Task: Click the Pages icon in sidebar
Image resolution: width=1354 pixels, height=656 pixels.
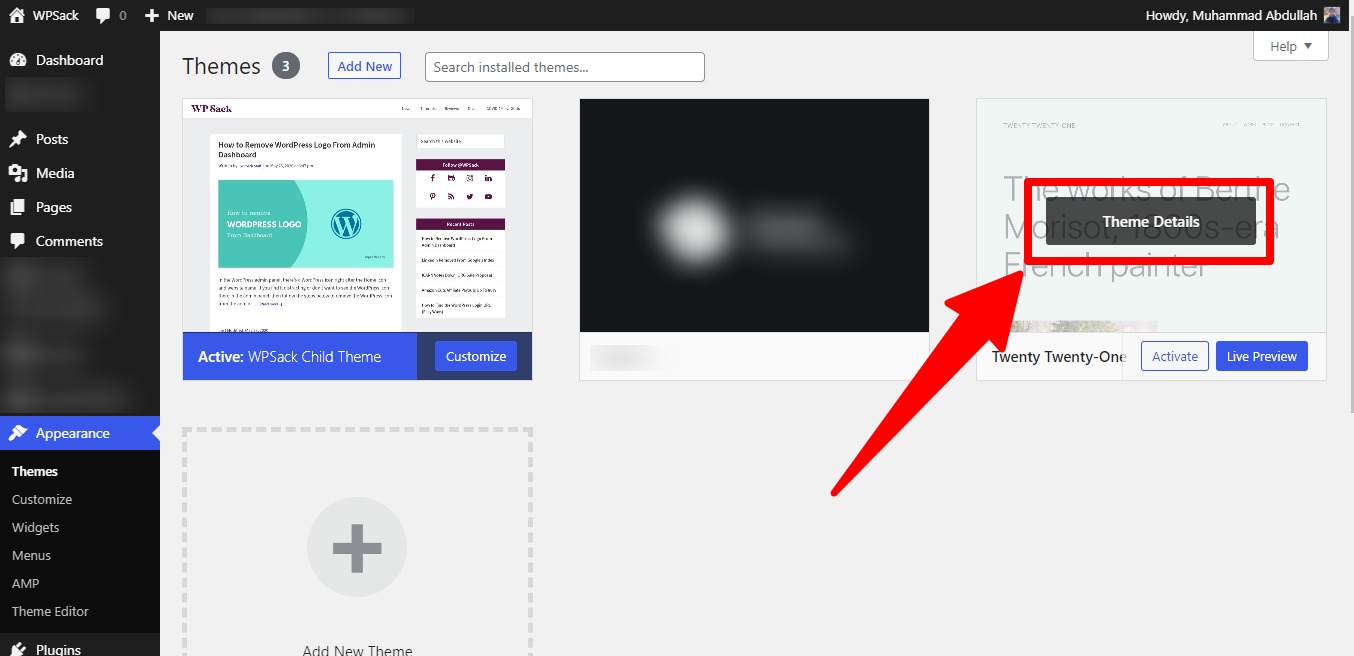Action: (18, 207)
